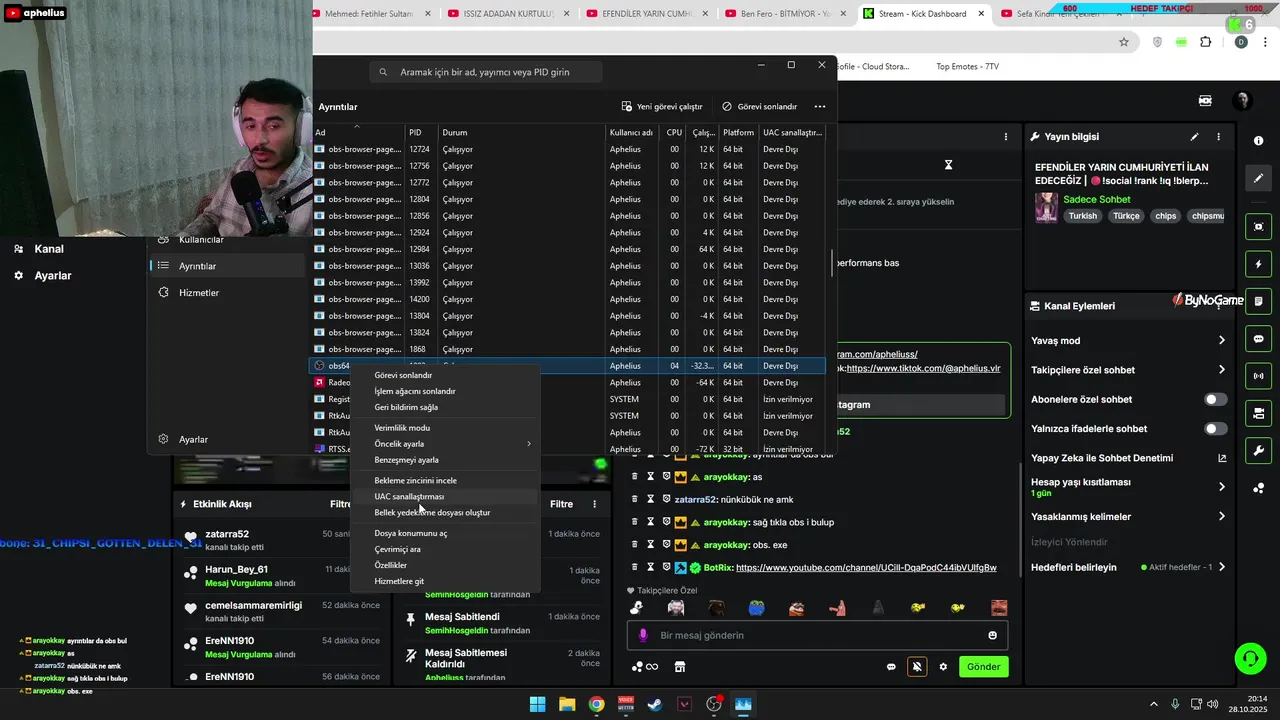Screen dimensions: 1280x720
Task: Open info icon in Kick right sidebar
Action: coord(1258,141)
